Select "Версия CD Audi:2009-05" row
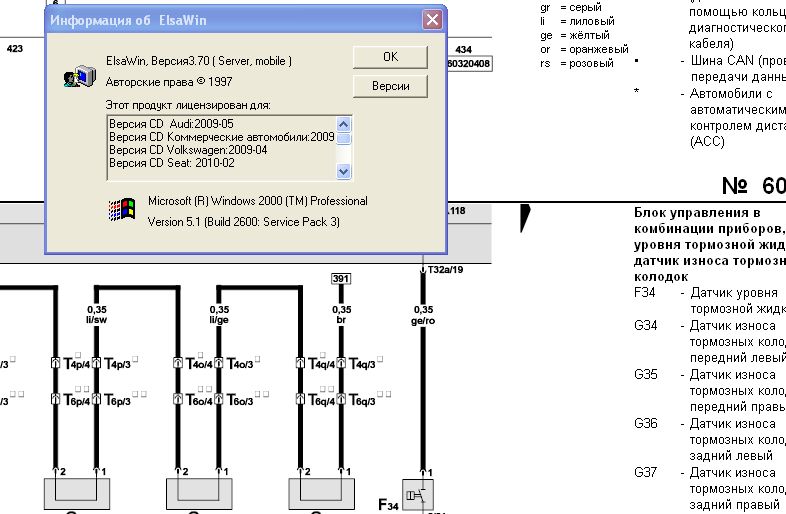Viewport: 786px width, 514px height. pos(171,124)
